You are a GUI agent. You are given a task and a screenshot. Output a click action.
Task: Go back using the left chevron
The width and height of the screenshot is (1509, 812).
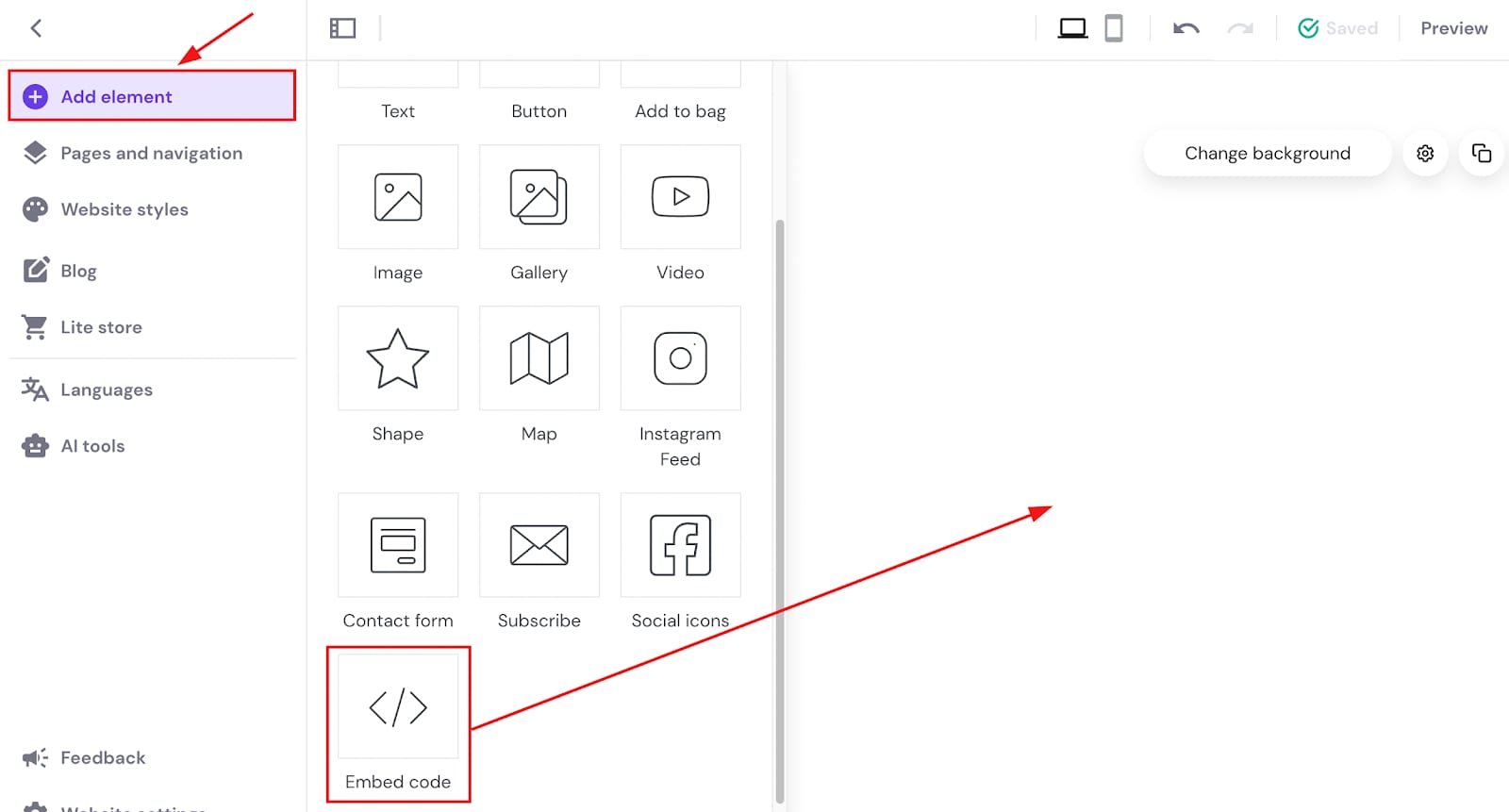tap(36, 28)
